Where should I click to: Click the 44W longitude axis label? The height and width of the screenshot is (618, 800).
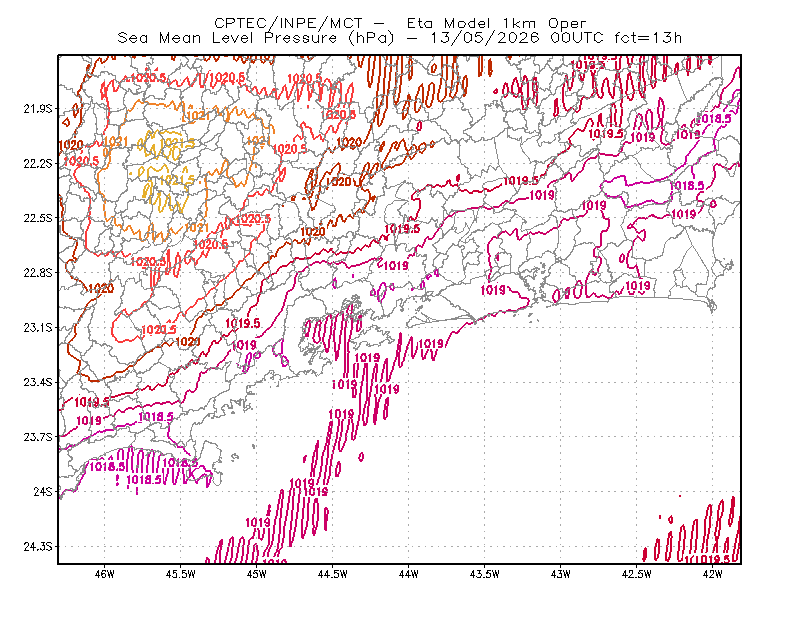[x=409, y=574]
